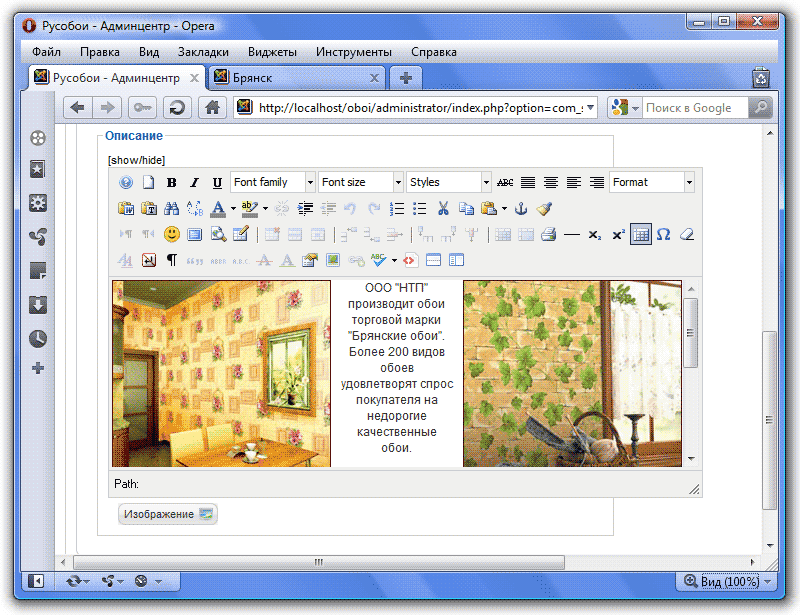Click the Omega special character icon
Viewport: 800px width, 615px height.
click(663, 235)
